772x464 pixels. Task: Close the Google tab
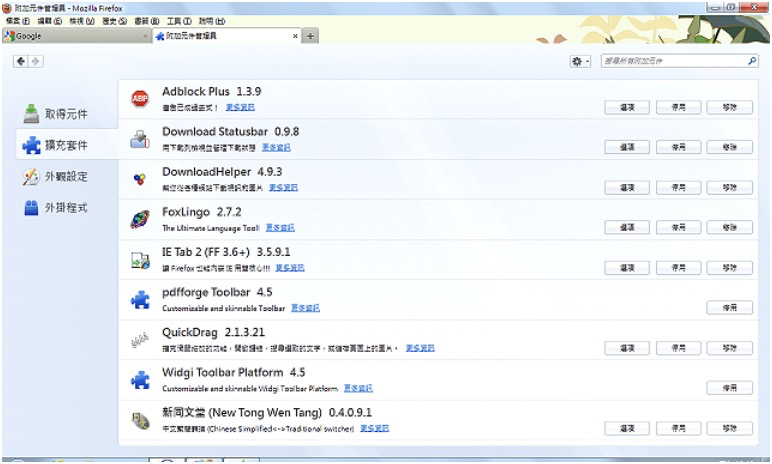pos(145,36)
